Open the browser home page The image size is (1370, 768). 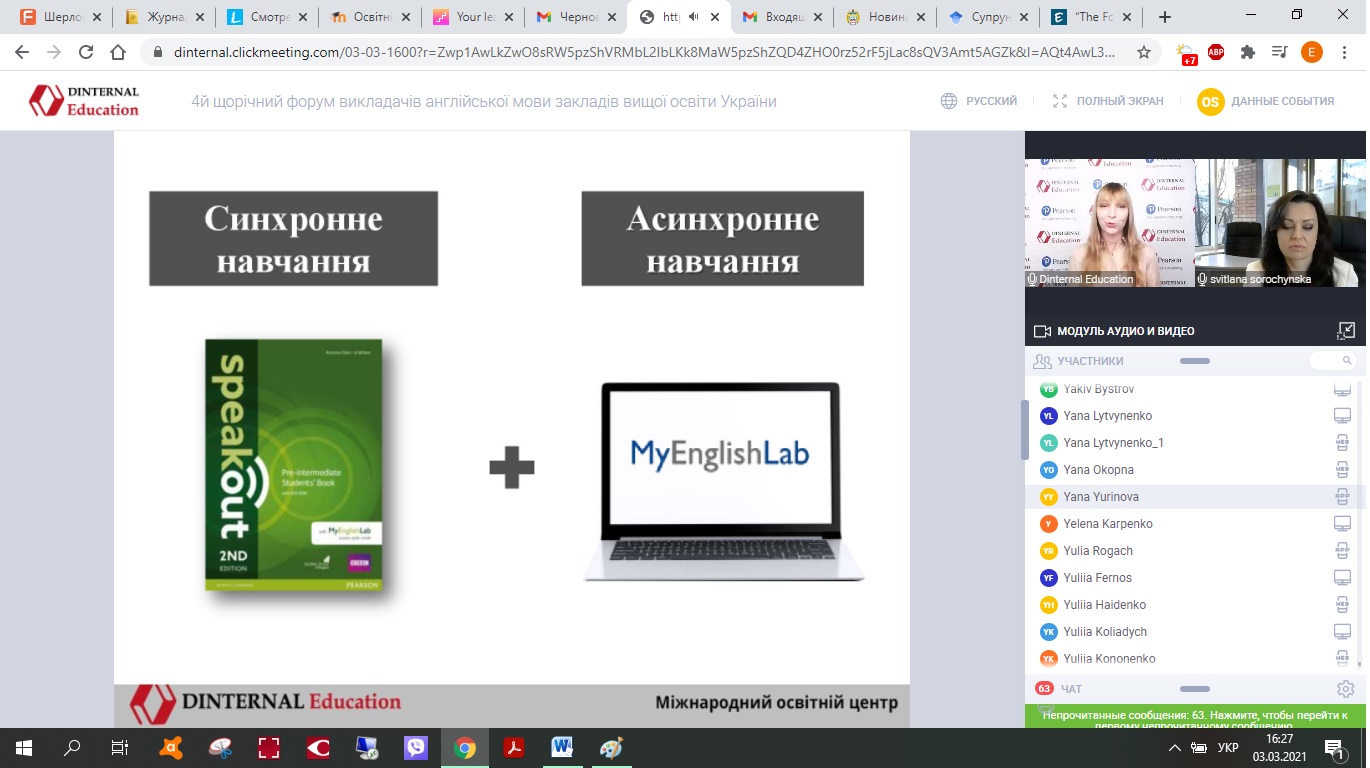point(118,53)
